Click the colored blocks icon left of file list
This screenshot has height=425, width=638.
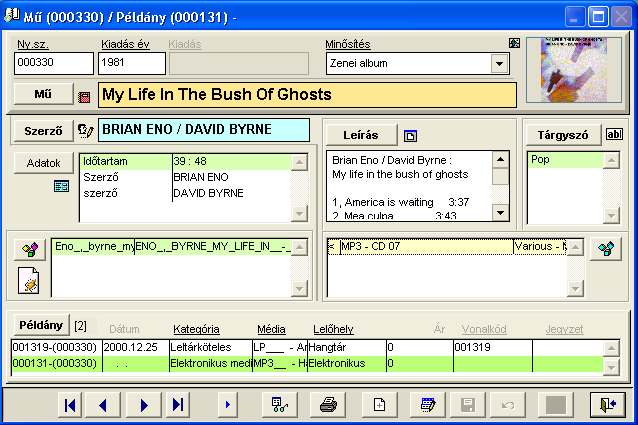(31, 249)
